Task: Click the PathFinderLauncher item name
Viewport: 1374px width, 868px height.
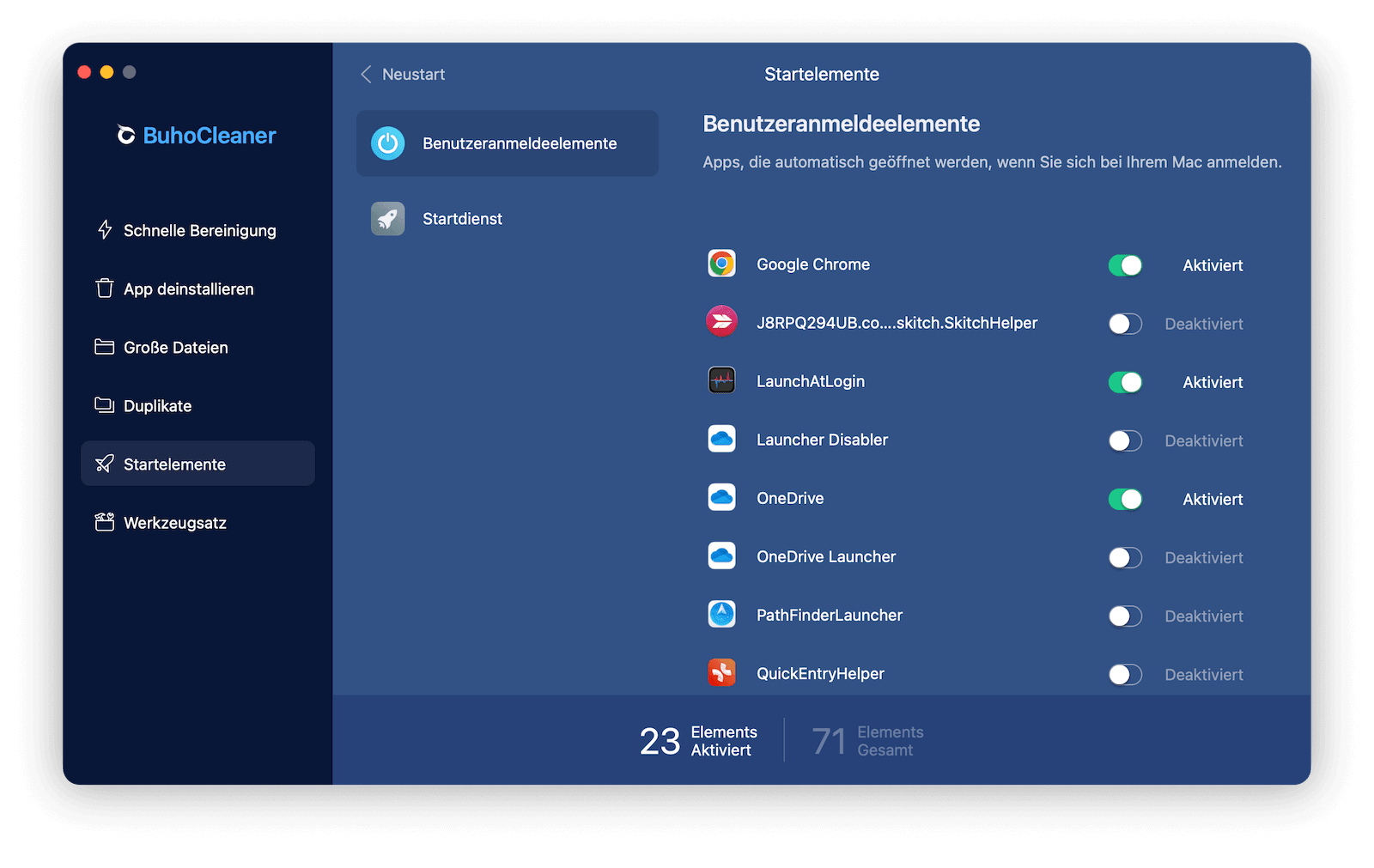Action: tap(830, 615)
